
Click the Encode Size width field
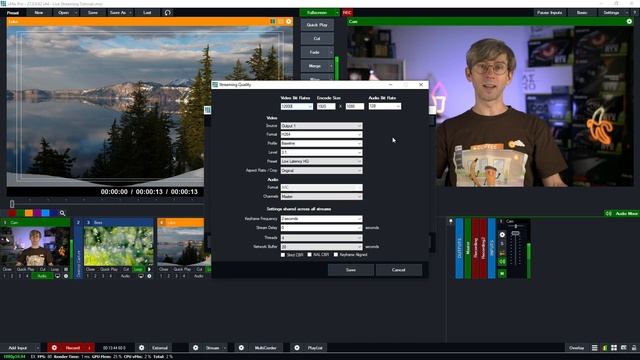(x=326, y=107)
